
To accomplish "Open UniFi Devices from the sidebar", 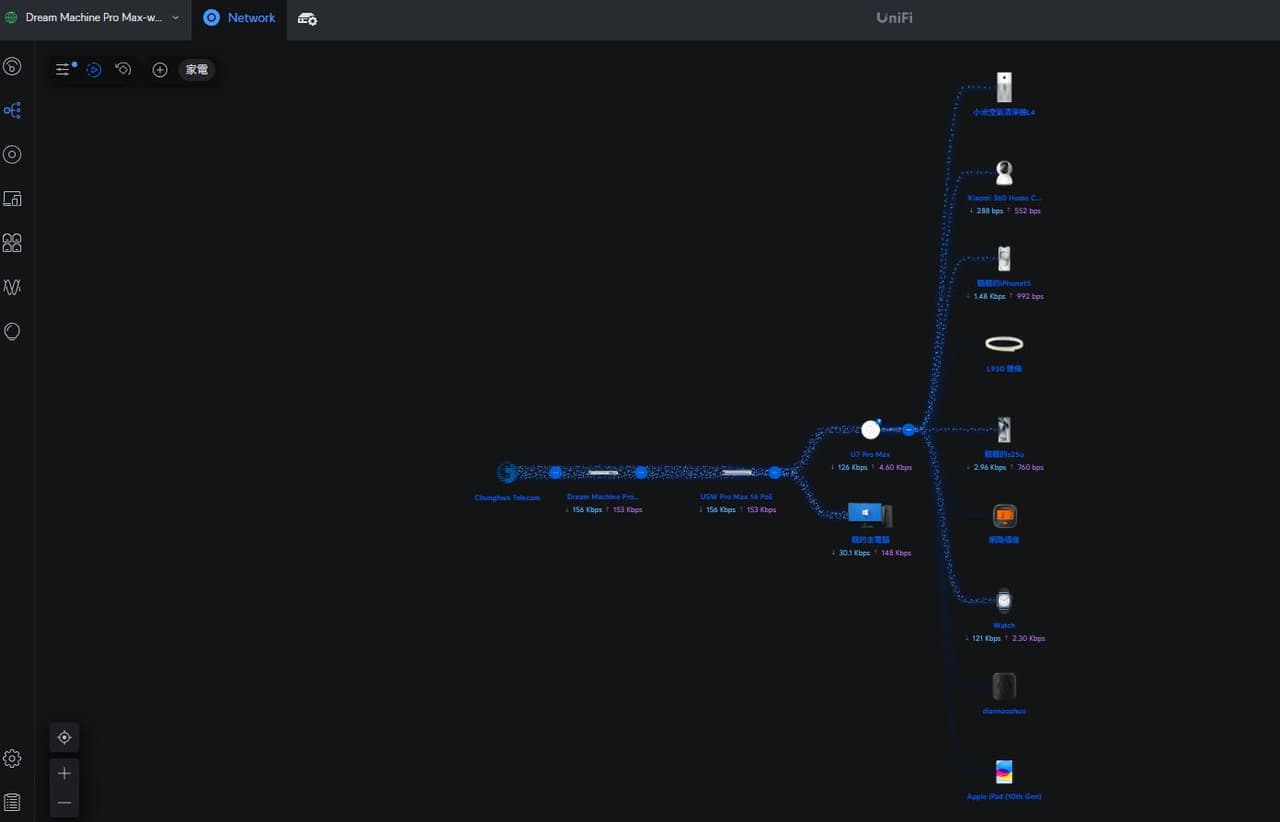I will tap(12, 154).
